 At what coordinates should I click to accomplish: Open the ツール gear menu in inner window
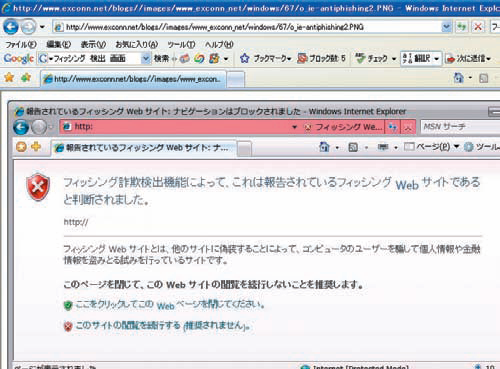click(x=482, y=146)
